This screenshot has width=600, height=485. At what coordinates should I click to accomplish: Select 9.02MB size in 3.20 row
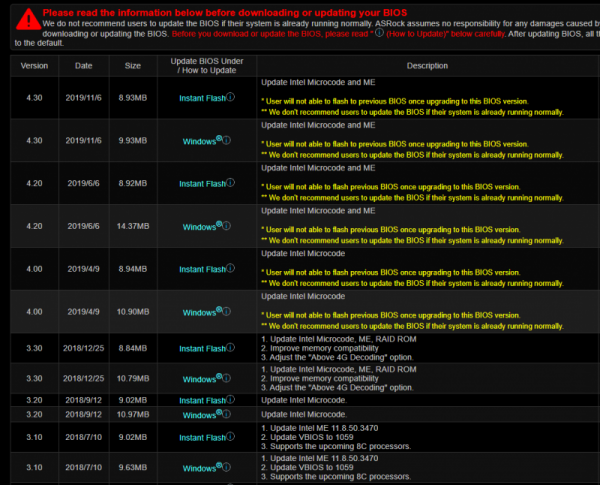(133, 400)
